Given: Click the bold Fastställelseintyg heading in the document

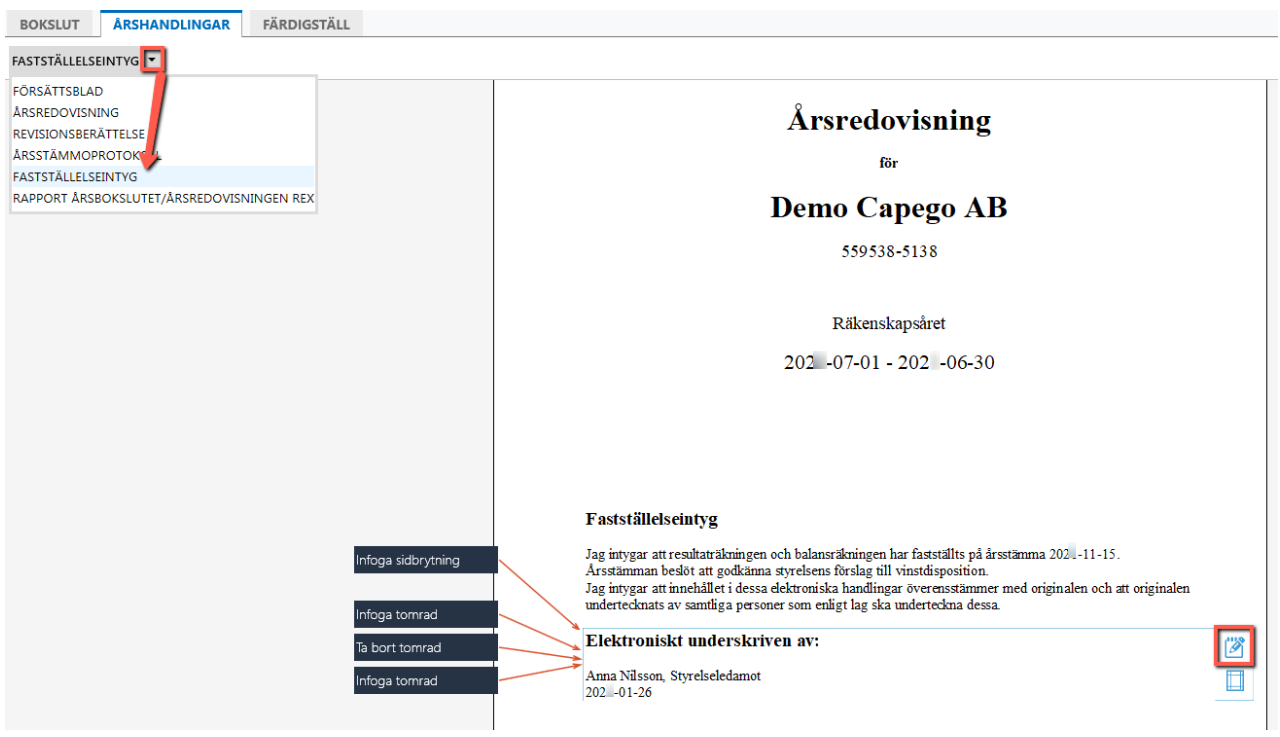Looking at the screenshot, I should point(652,520).
